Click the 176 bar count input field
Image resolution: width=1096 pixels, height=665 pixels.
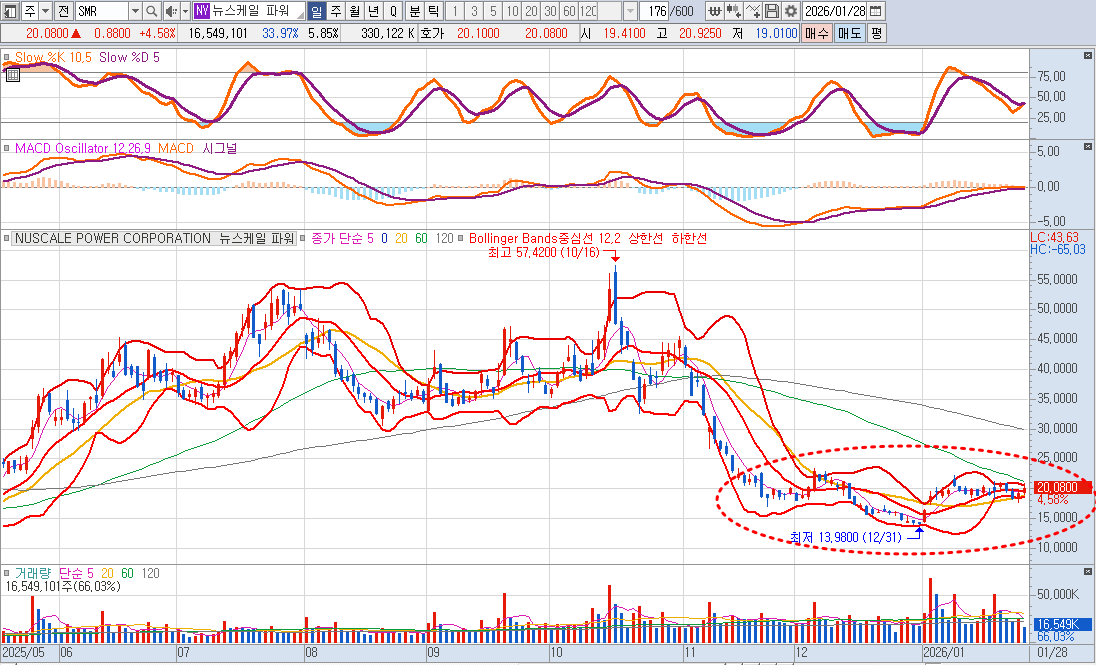[x=656, y=11]
